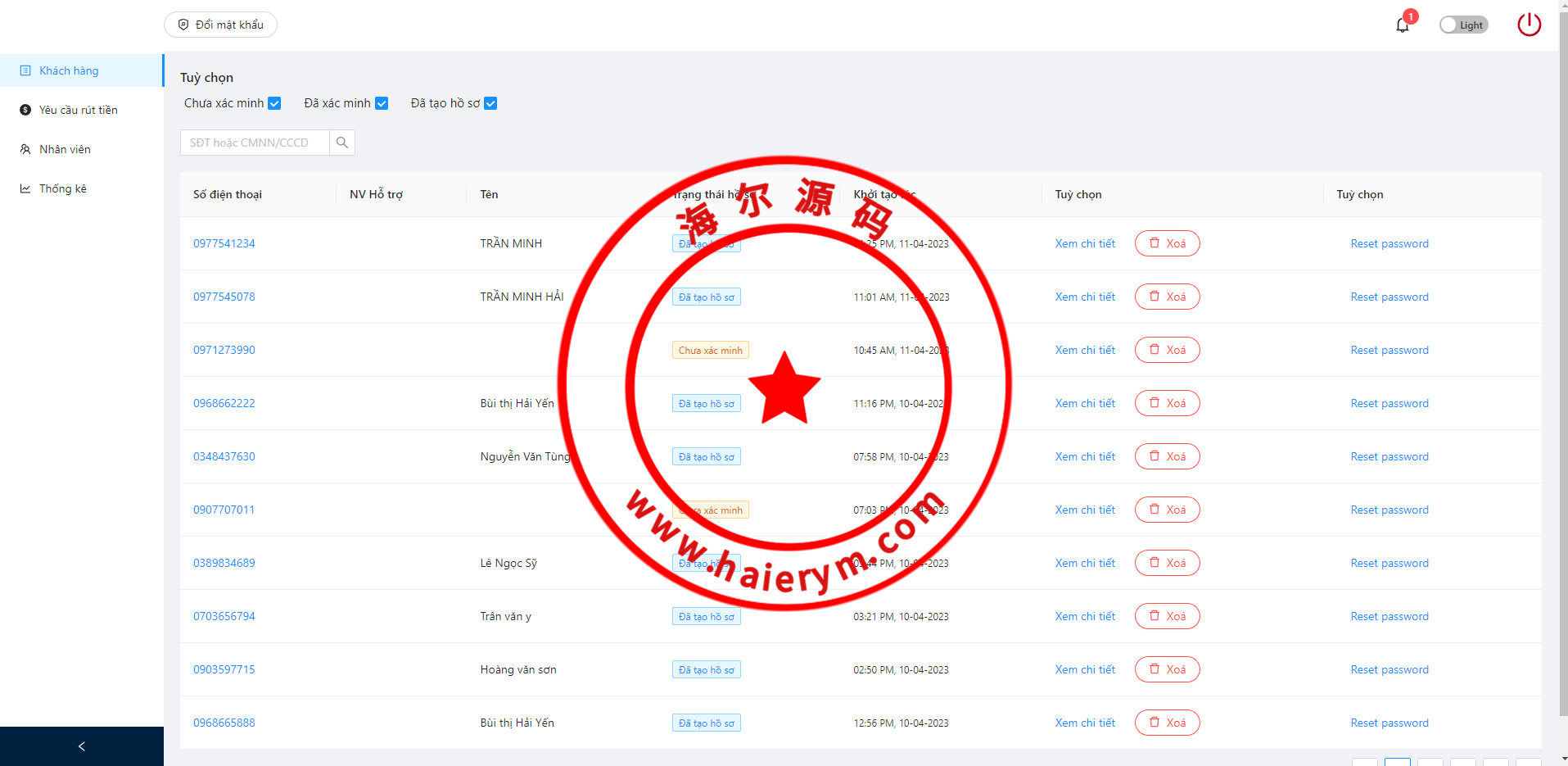Screen dimensions: 1568x766
Task: Reset password for 0968665888
Action: coord(1390,723)
